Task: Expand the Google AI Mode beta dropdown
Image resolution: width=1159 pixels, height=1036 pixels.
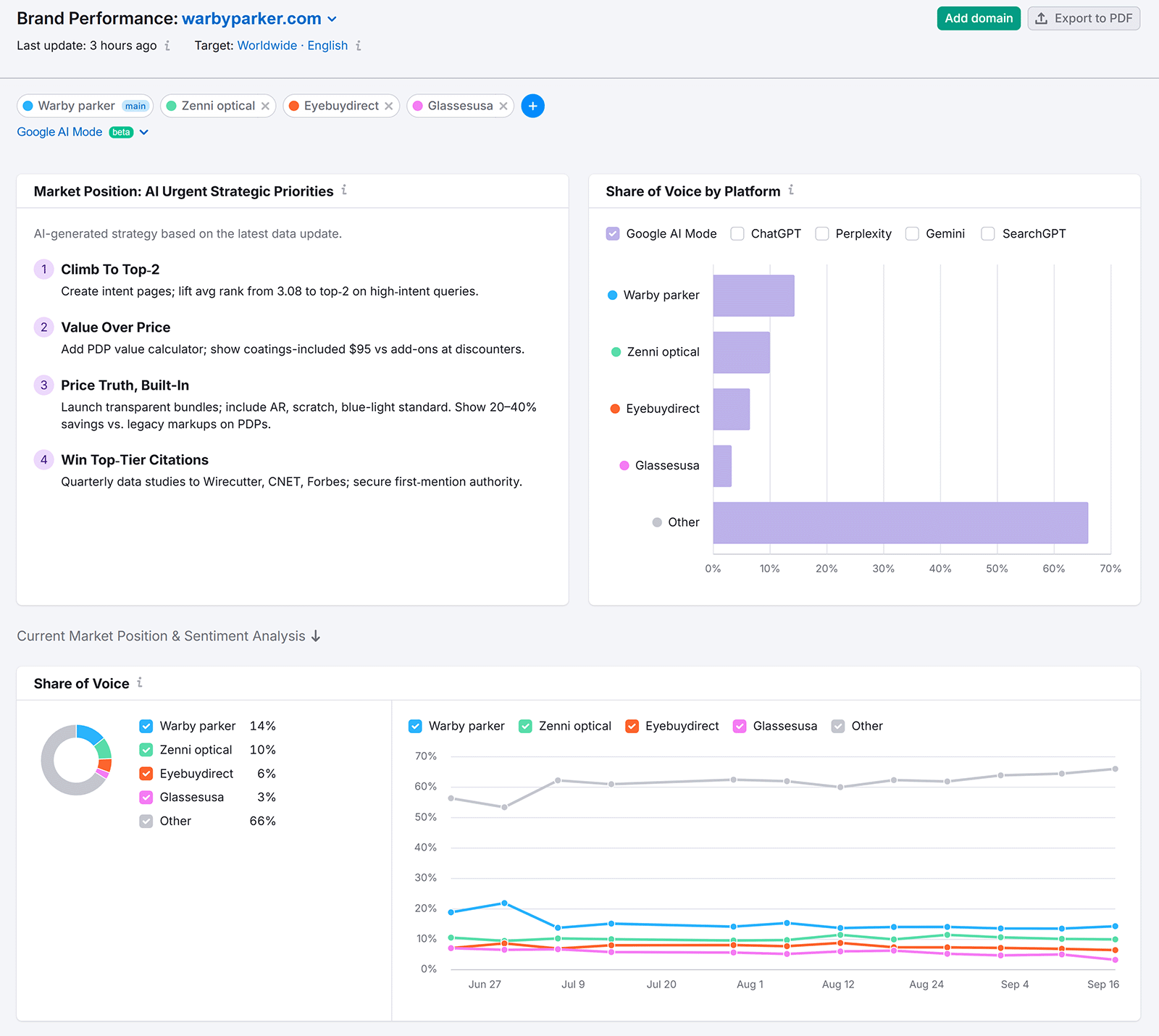Action: pos(144,132)
